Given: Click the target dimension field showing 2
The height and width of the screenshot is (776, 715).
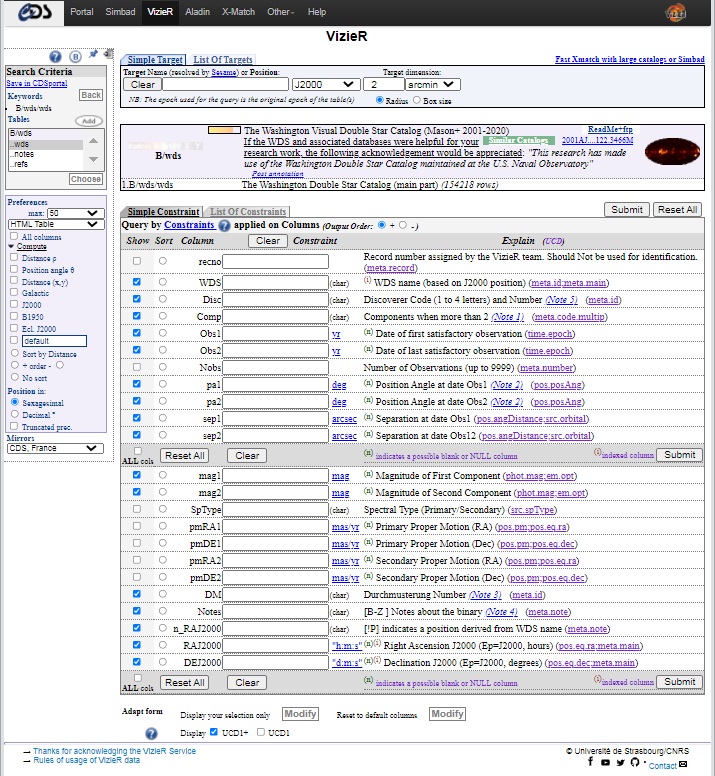Looking at the screenshot, I should pos(383,85).
